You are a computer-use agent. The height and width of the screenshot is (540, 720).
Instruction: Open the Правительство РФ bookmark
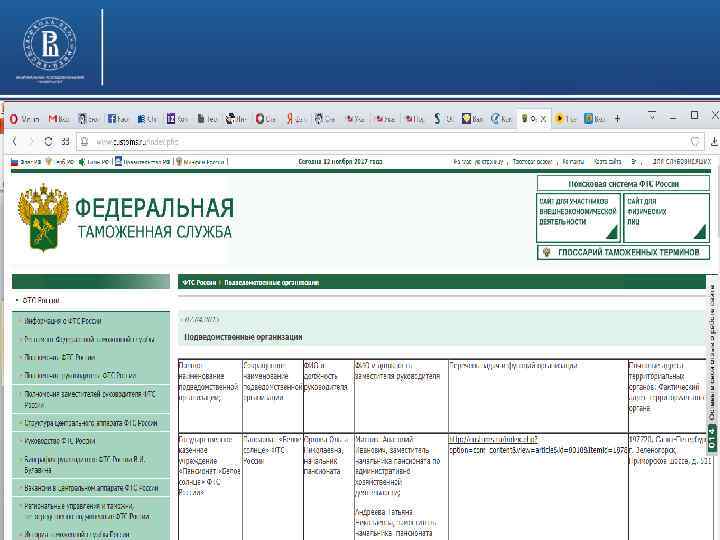pos(143,162)
